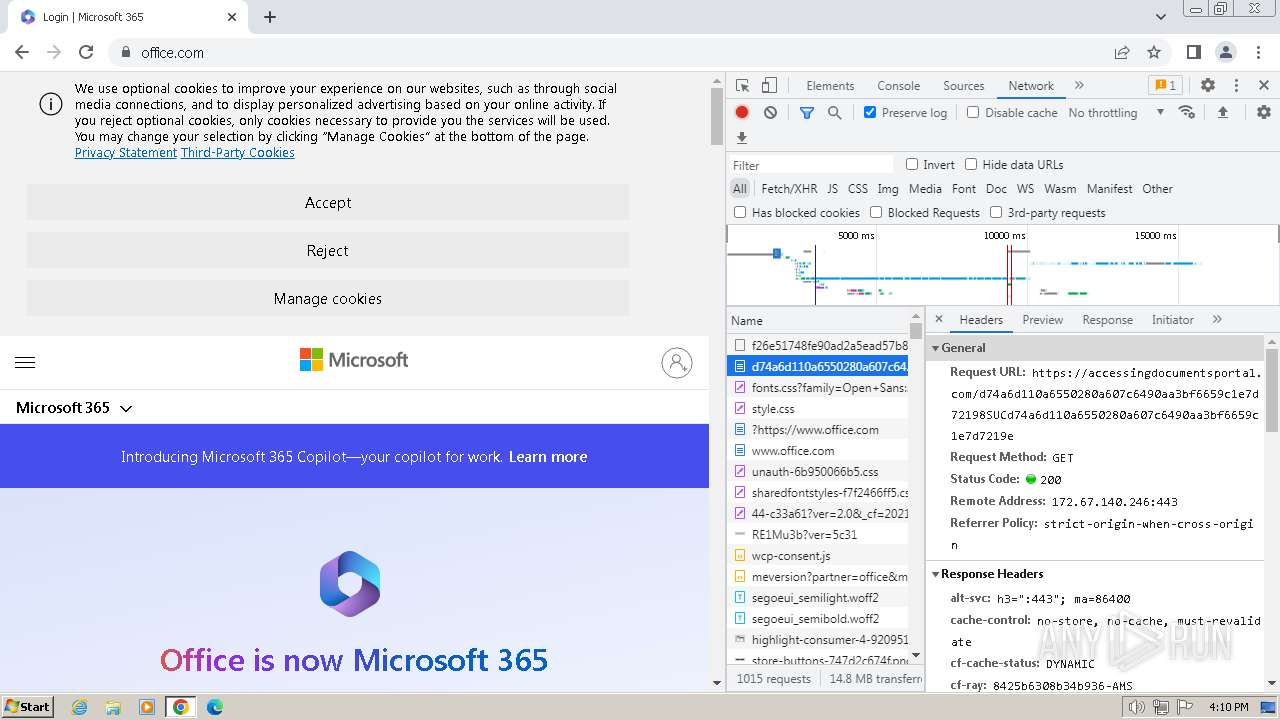This screenshot has width=1280, height=720.
Task: Open network conditions wifi icon
Action: tap(1187, 112)
